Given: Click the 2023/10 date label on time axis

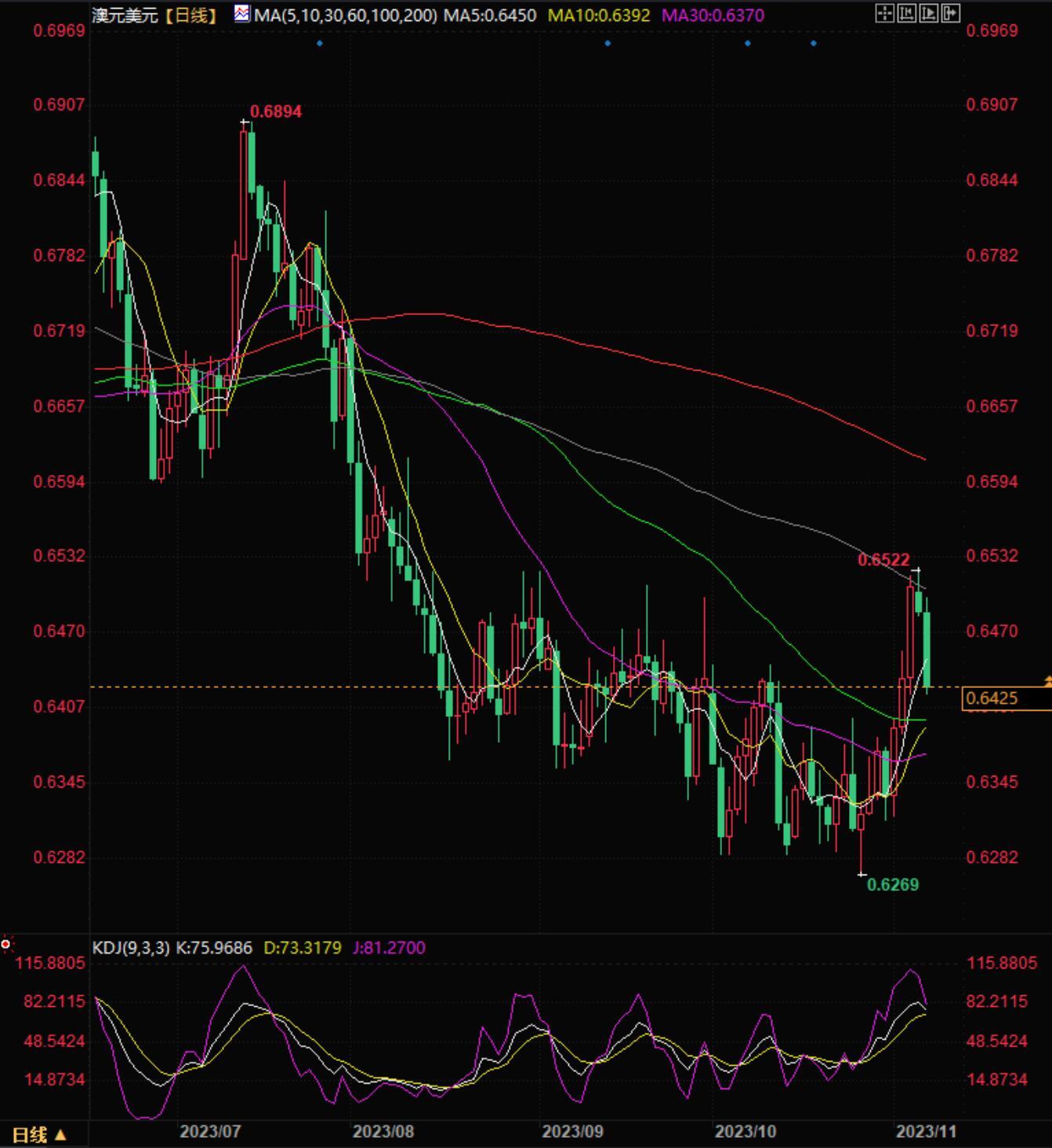Looking at the screenshot, I should (745, 1132).
